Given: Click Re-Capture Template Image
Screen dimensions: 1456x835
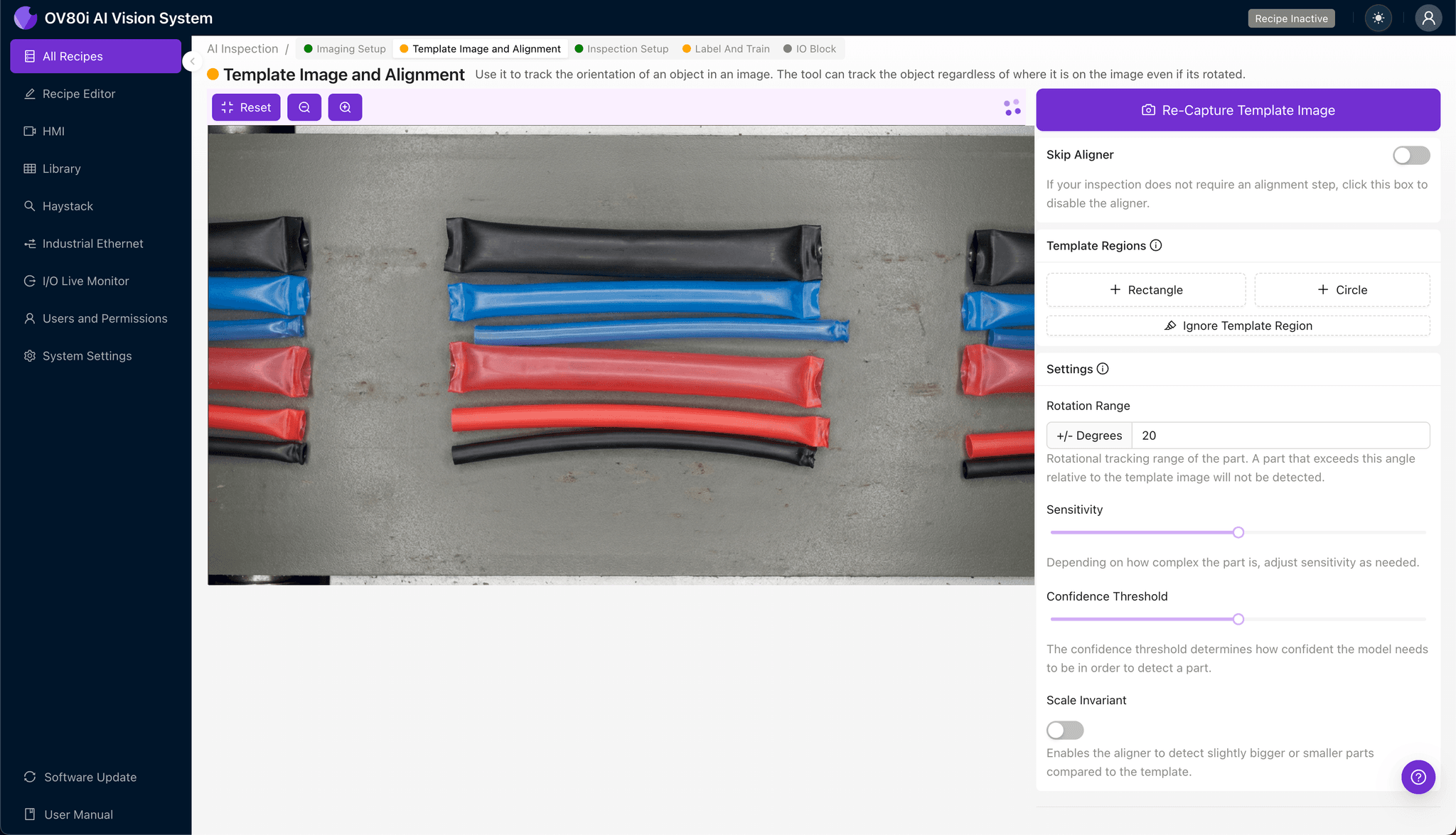Looking at the screenshot, I should pos(1238,109).
